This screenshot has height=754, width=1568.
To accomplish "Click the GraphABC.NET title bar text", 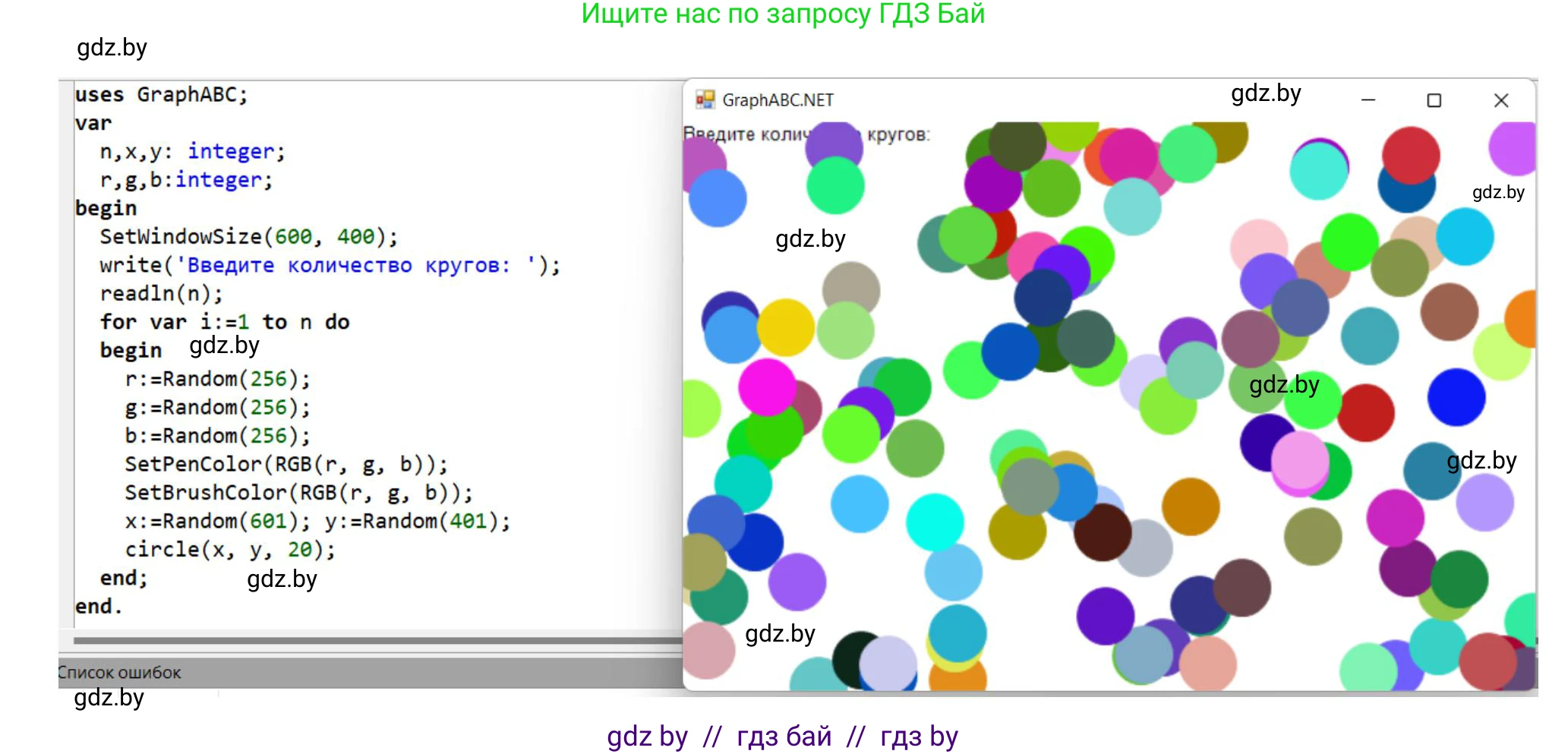I will click(777, 100).
